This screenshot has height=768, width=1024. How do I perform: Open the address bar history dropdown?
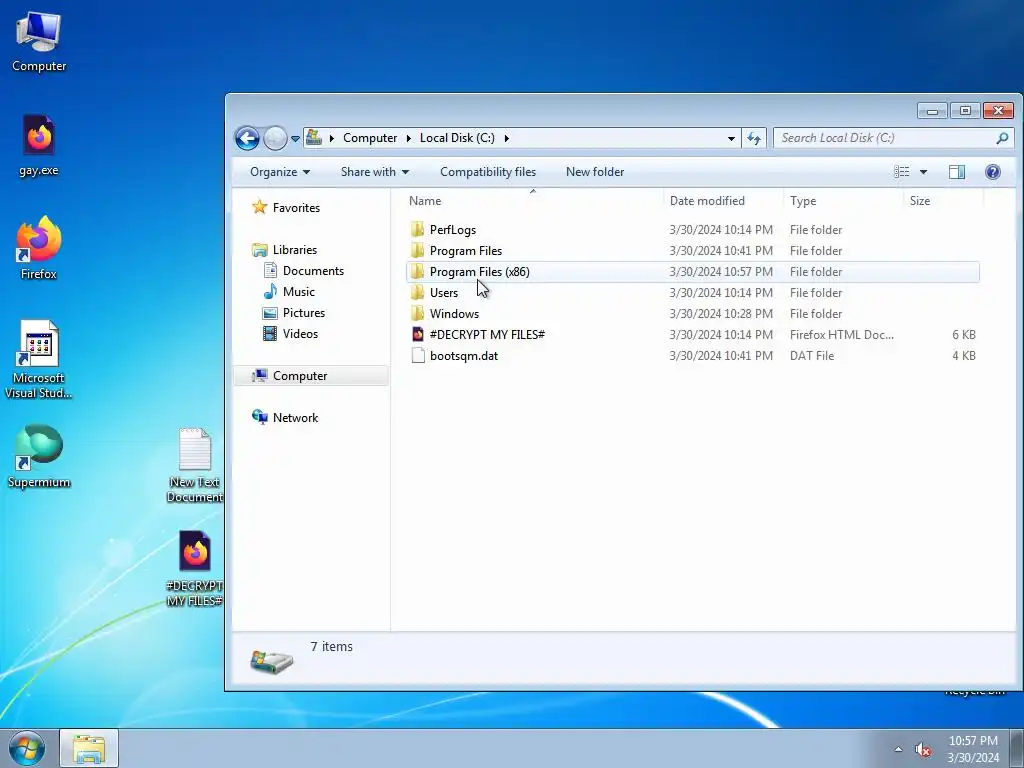pyautogui.click(x=731, y=138)
